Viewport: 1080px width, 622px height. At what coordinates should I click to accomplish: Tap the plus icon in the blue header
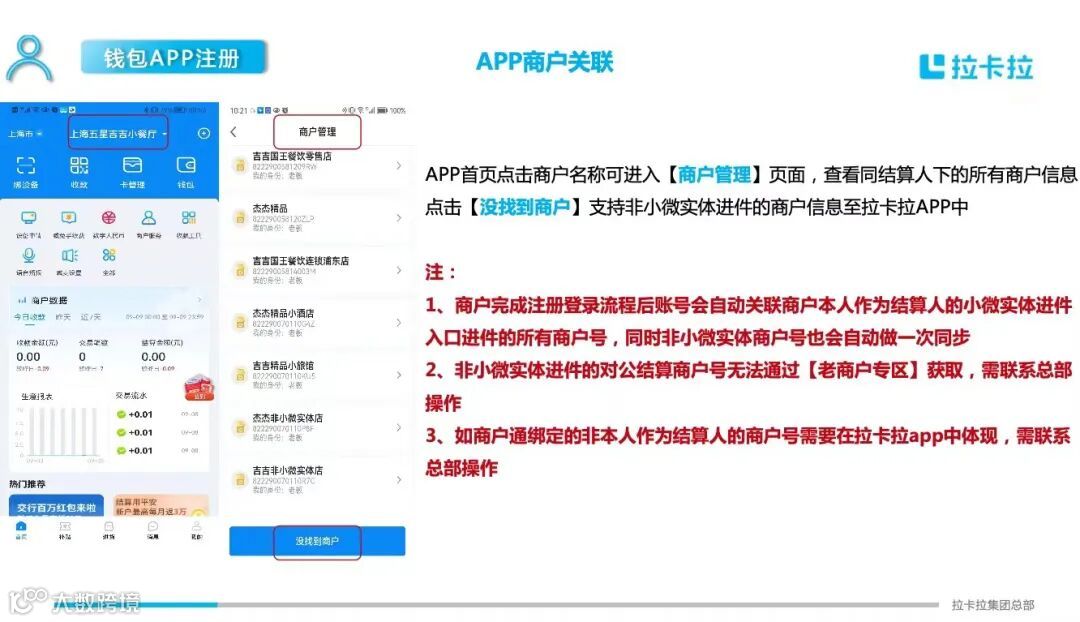[x=204, y=134]
